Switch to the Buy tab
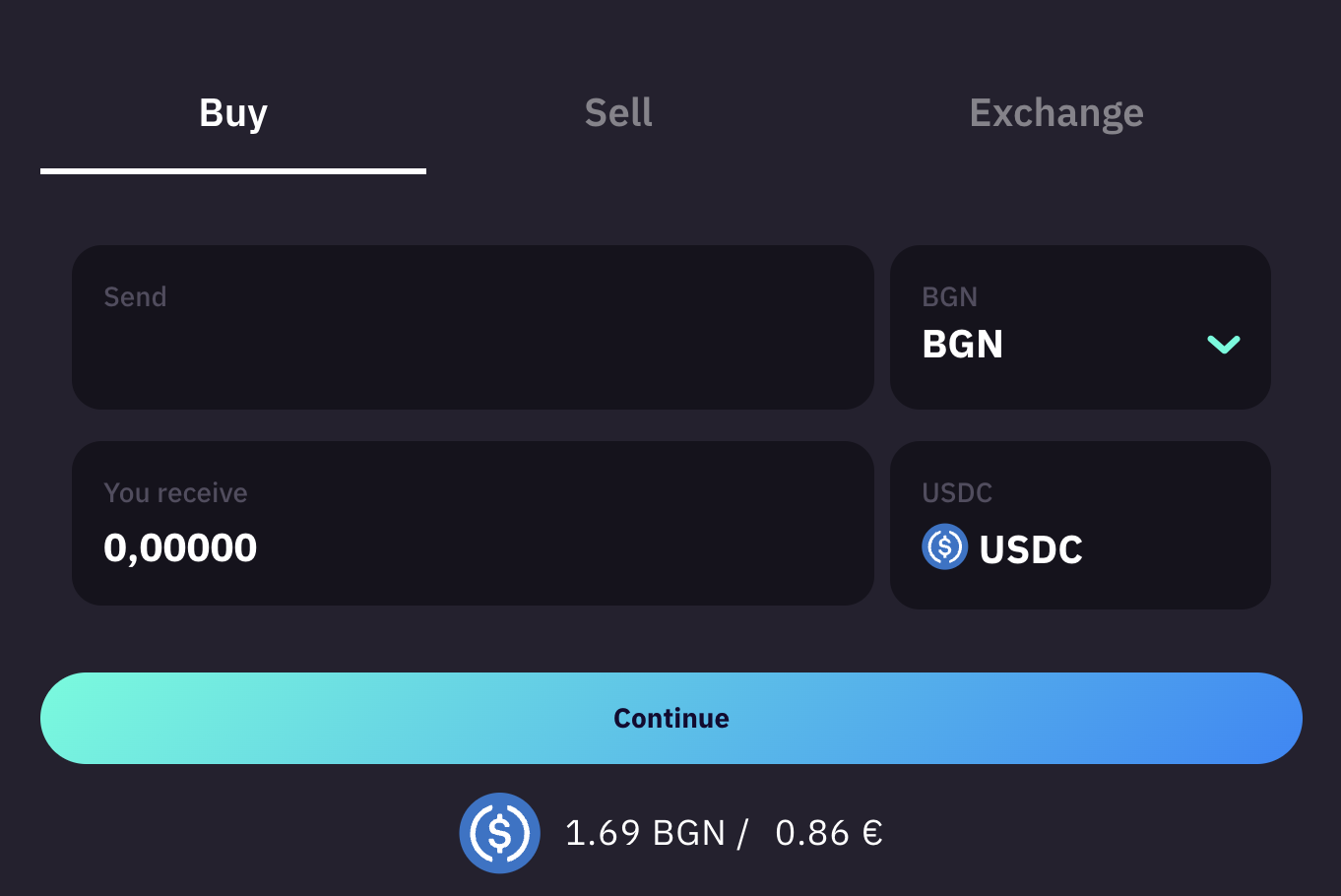 click(233, 114)
